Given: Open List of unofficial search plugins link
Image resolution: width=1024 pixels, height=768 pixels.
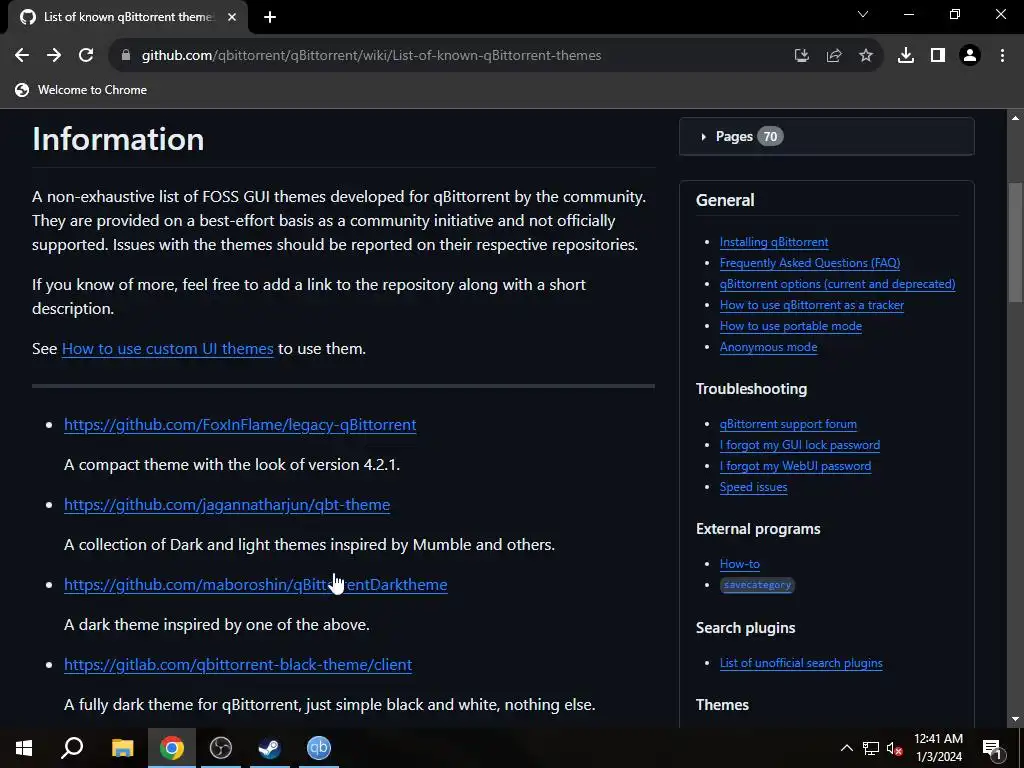Looking at the screenshot, I should pyautogui.click(x=801, y=663).
